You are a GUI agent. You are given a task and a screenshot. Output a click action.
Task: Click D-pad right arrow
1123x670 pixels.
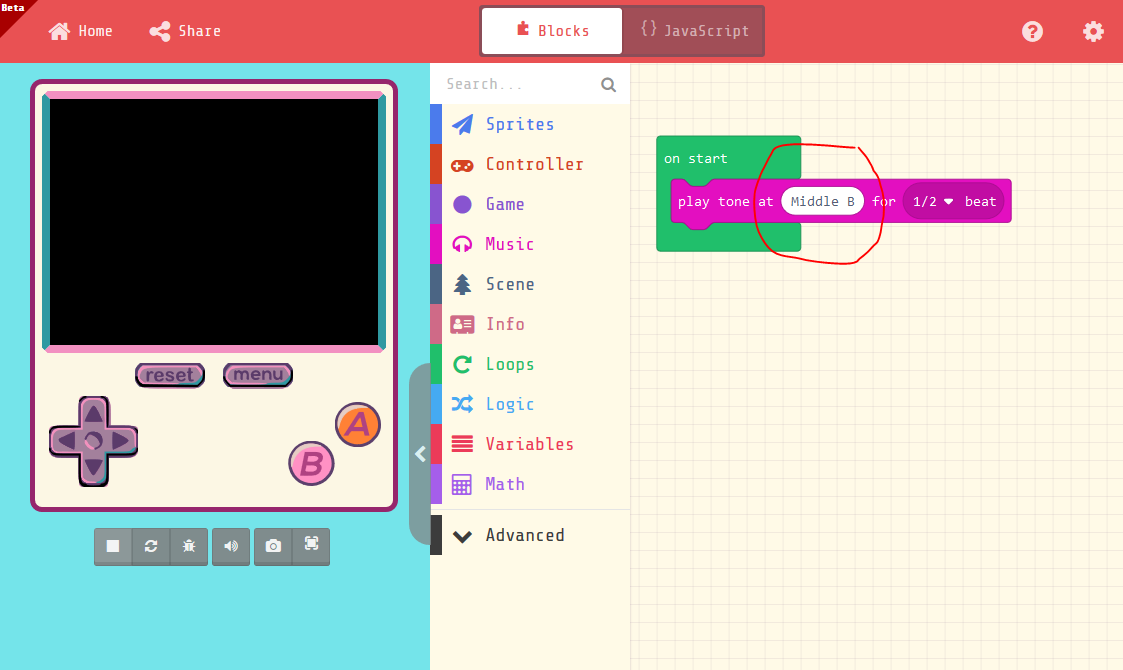(x=121, y=441)
